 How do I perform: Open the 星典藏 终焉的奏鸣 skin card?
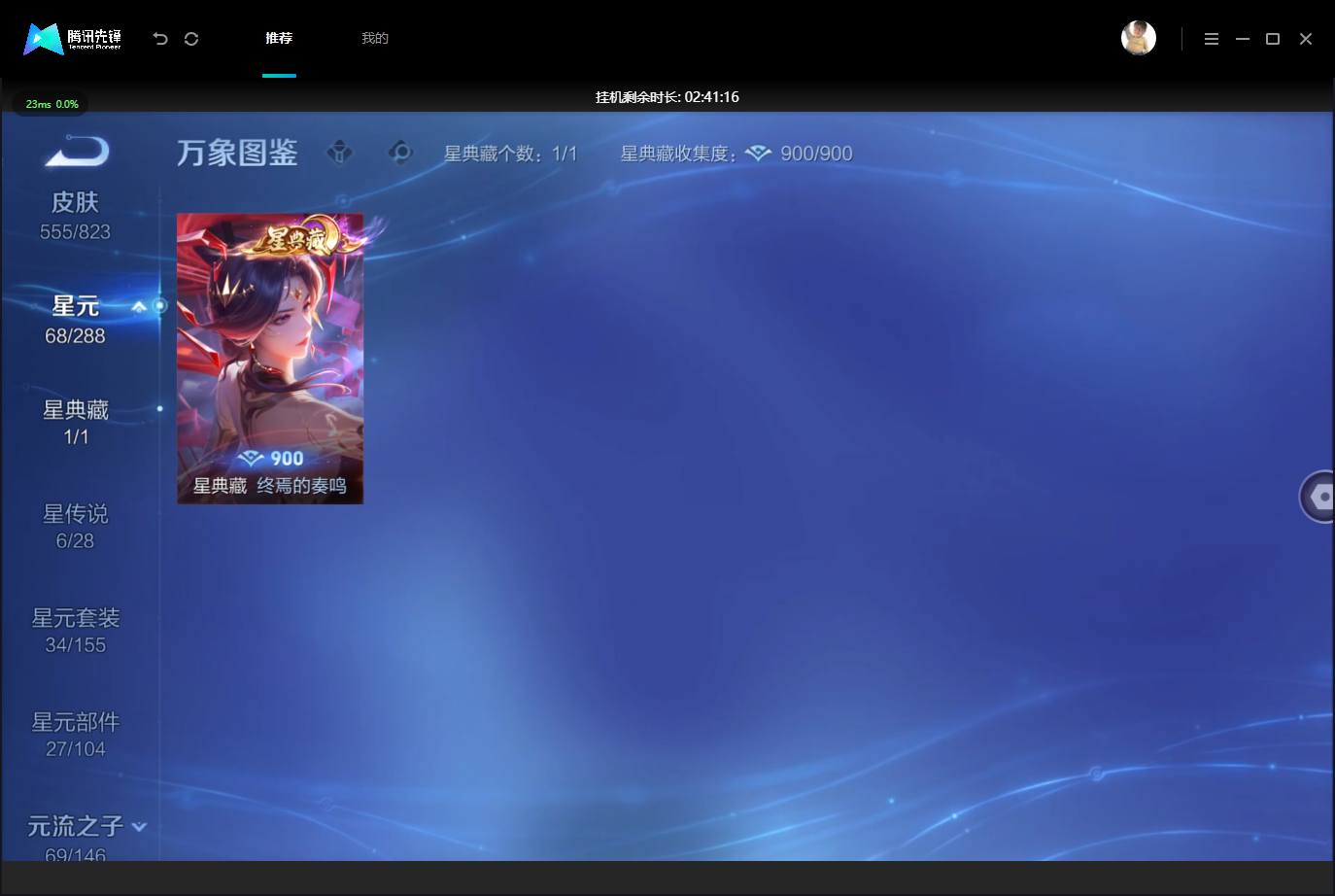point(270,359)
